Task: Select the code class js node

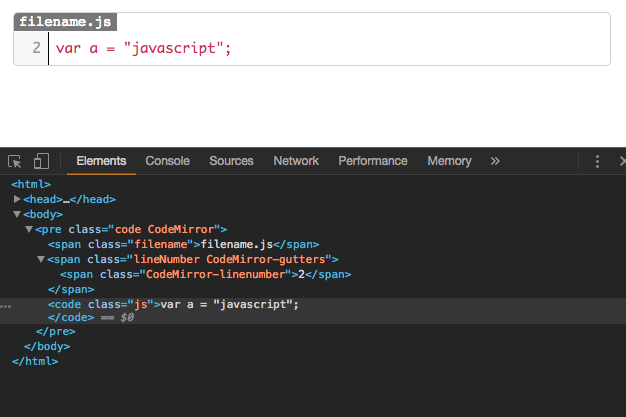Action: click(x=173, y=304)
